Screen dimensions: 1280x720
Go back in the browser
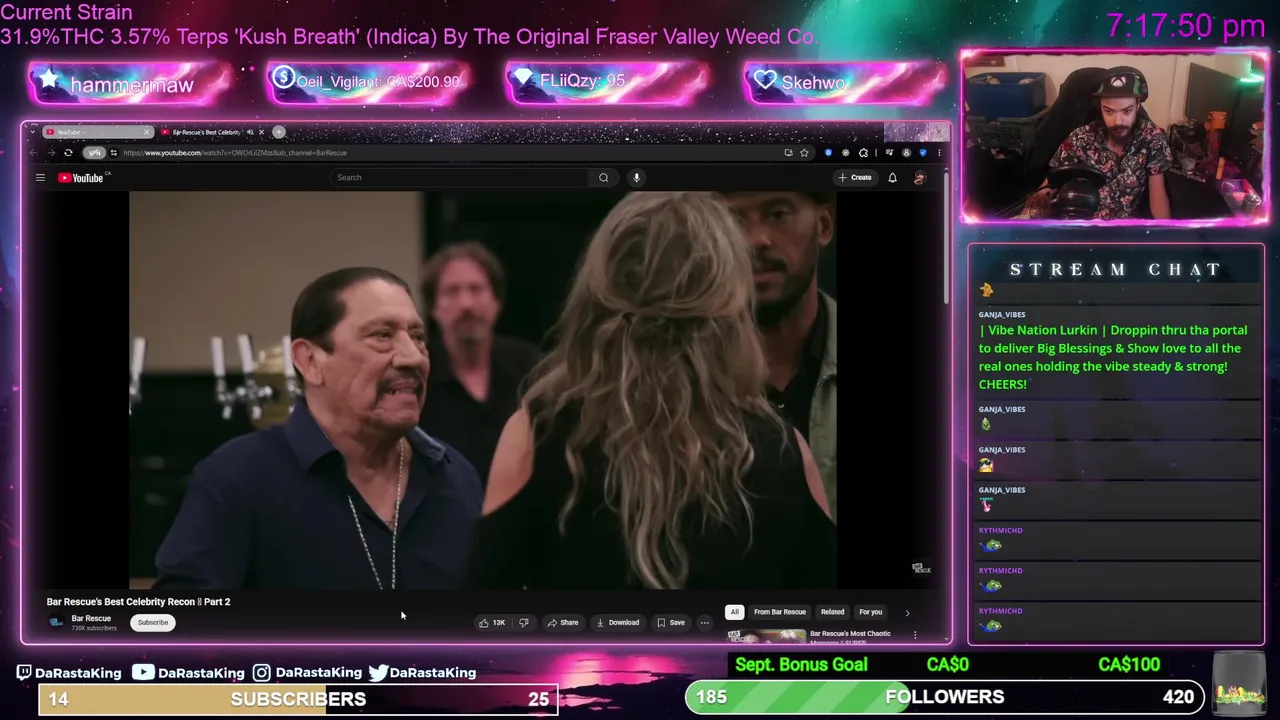point(34,153)
